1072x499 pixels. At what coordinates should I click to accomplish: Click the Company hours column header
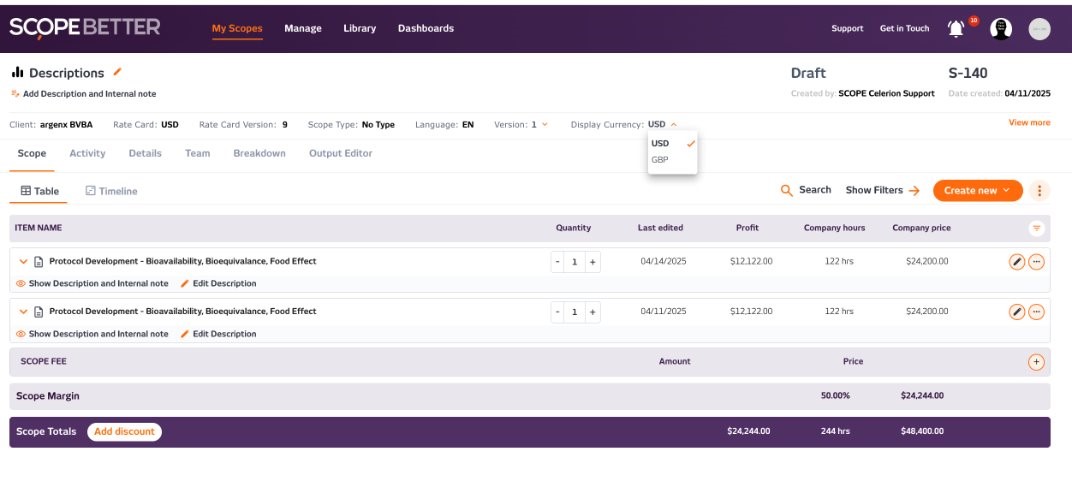(x=834, y=228)
